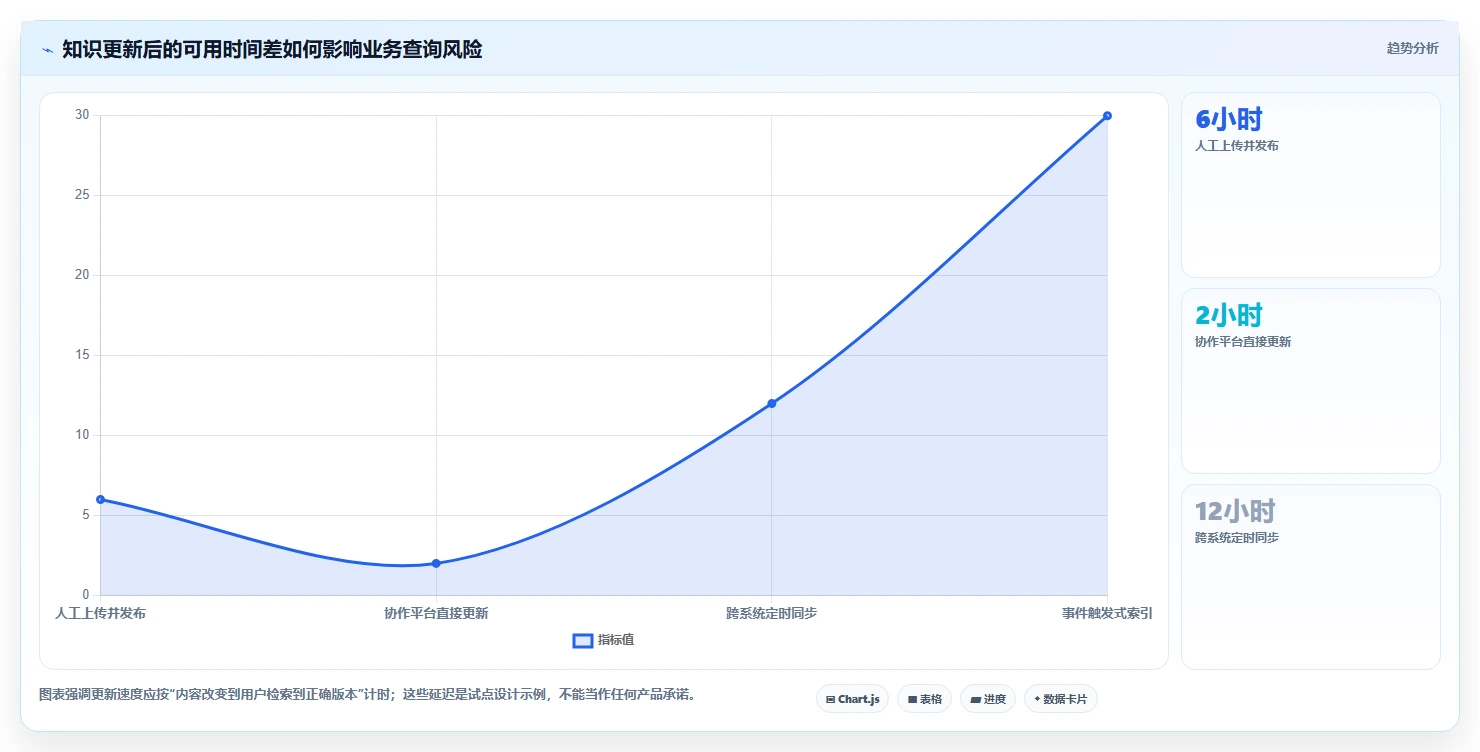1480x752 pixels.
Task: Click the chart title 知识更新后的可用时间差
Action: pos(272,49)
